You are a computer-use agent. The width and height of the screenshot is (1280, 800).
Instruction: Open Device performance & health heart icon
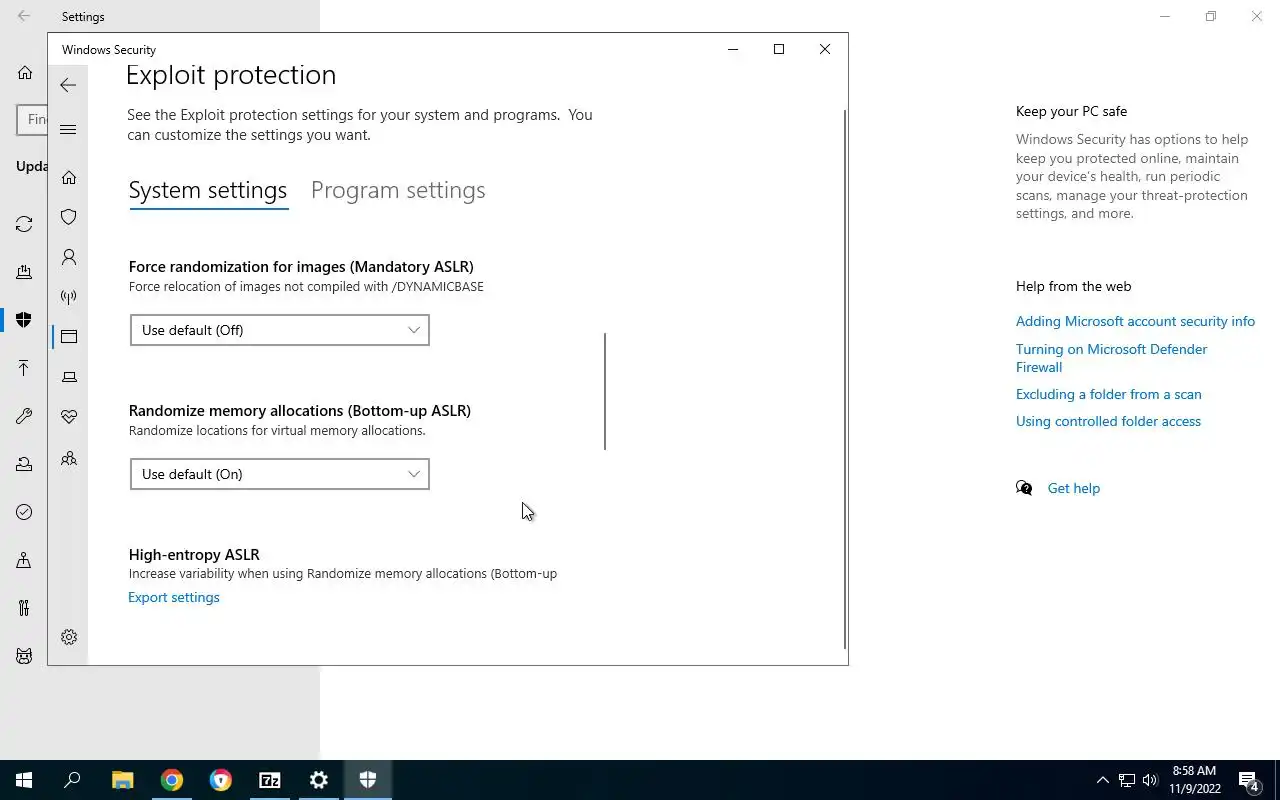point(69,417)
